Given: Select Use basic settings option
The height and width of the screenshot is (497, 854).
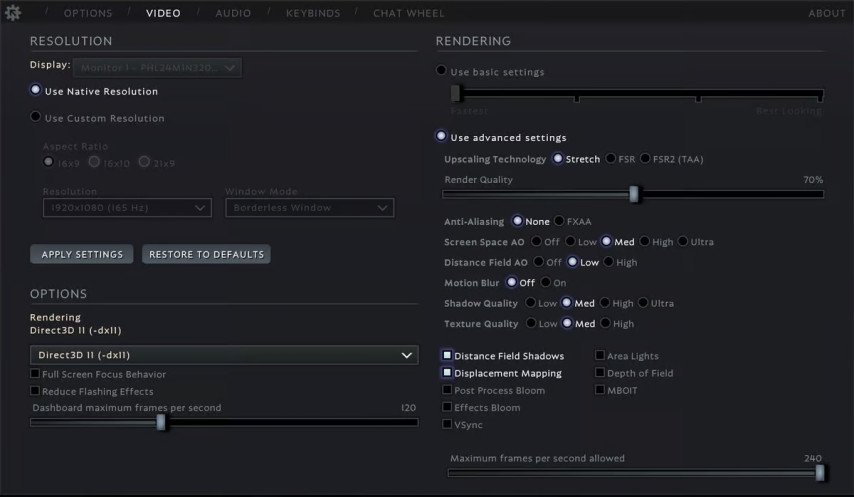Looking at the screenshot, I should [441, 71].
